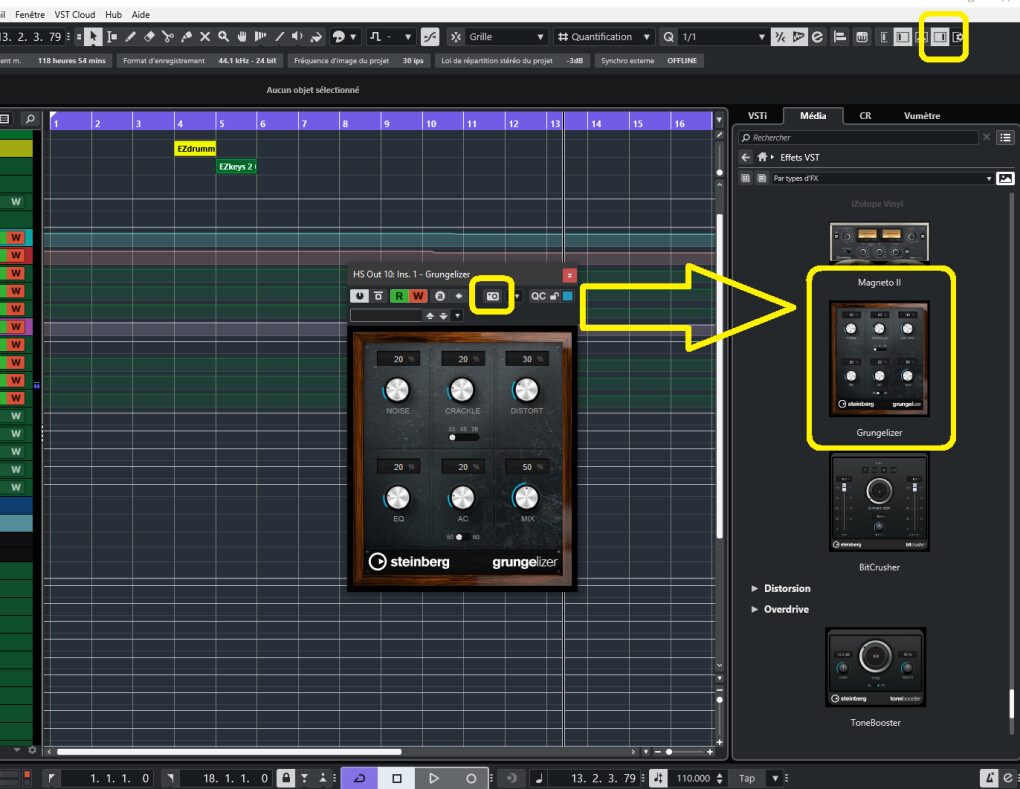Toggle the Snap on/off icon
This screenshot has width=1020, height=789.
456,37
